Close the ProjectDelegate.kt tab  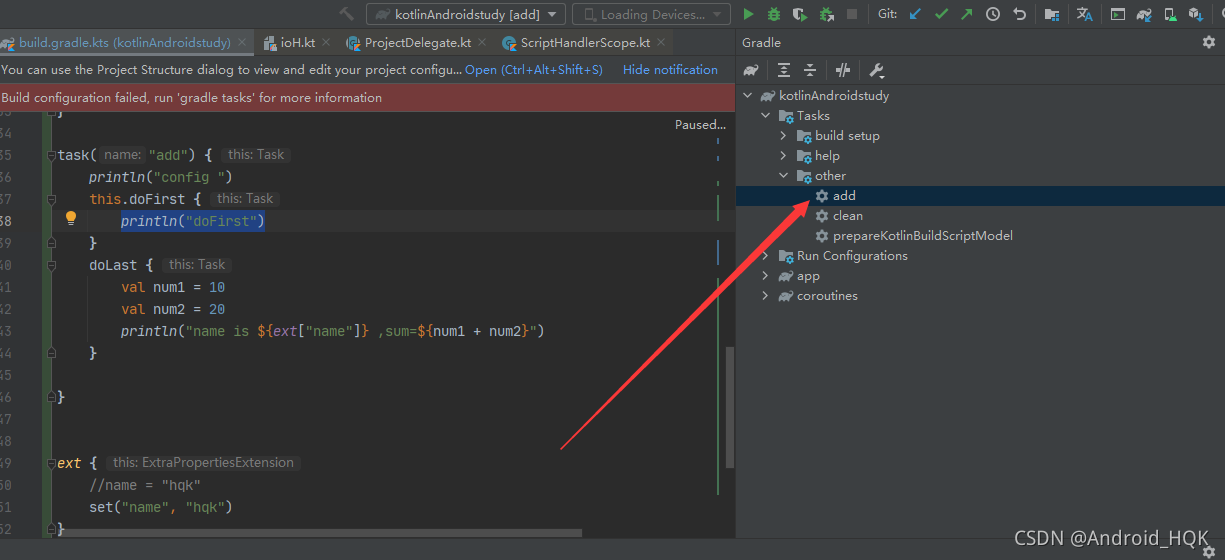pos(482,43)
